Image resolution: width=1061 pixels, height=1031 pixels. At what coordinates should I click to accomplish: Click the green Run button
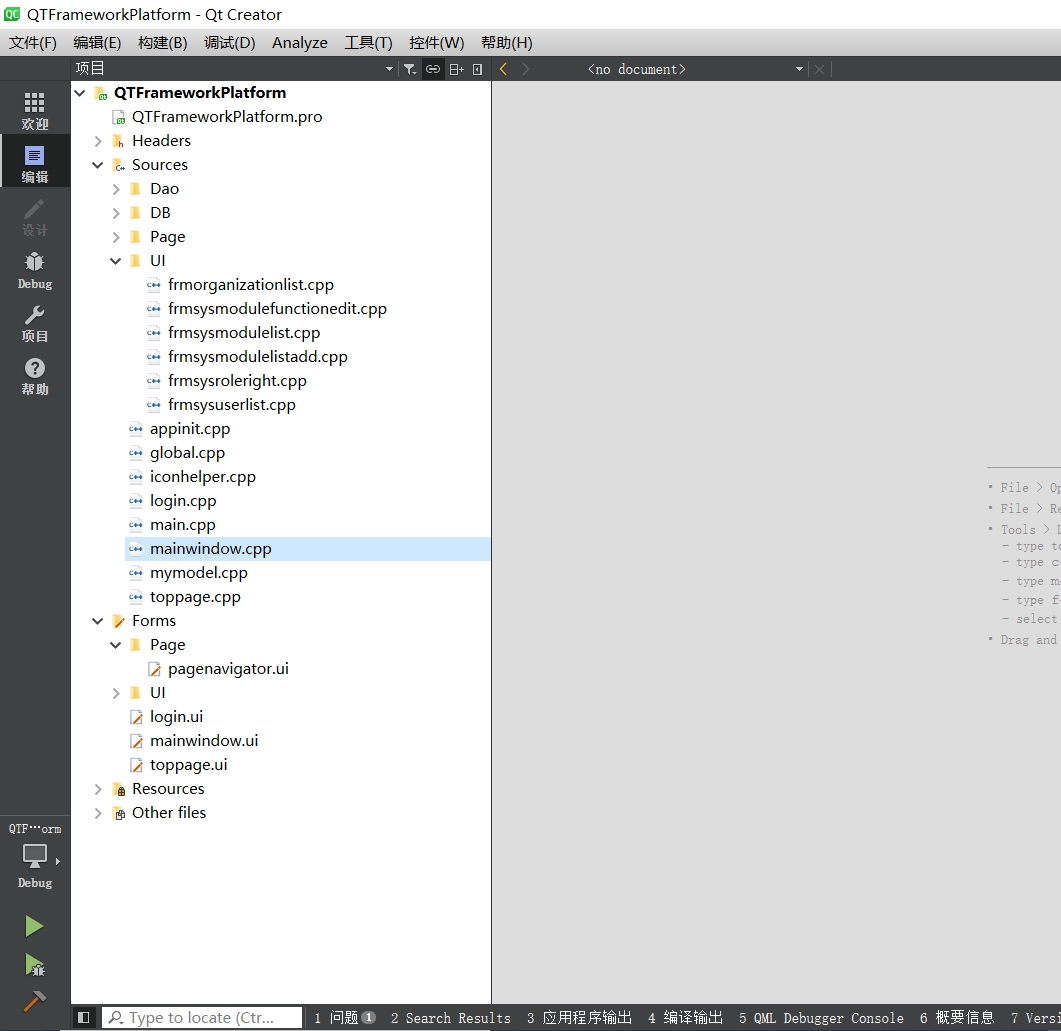click(34, 925)
